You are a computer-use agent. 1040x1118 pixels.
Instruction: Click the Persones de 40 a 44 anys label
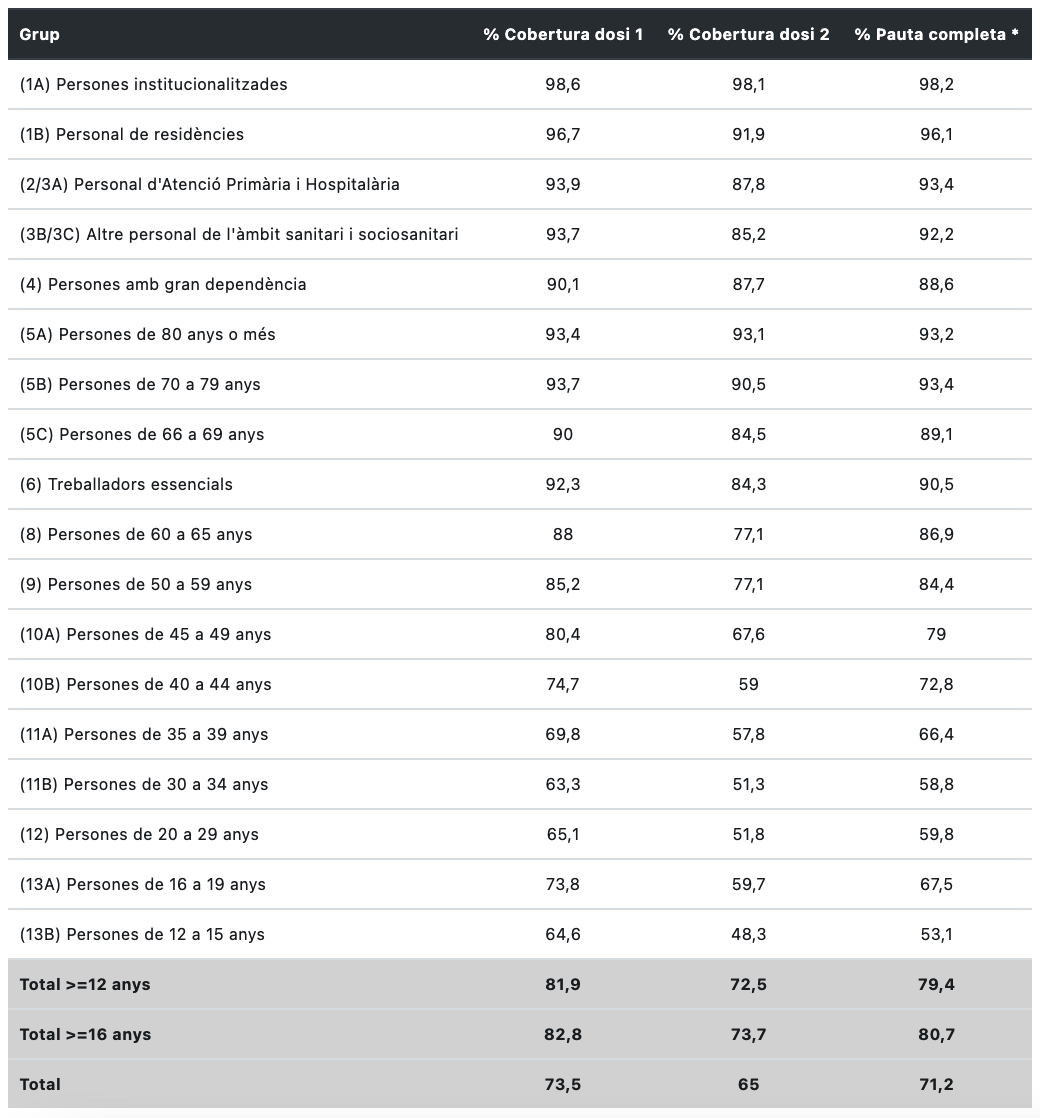click(x=146, y=685)
